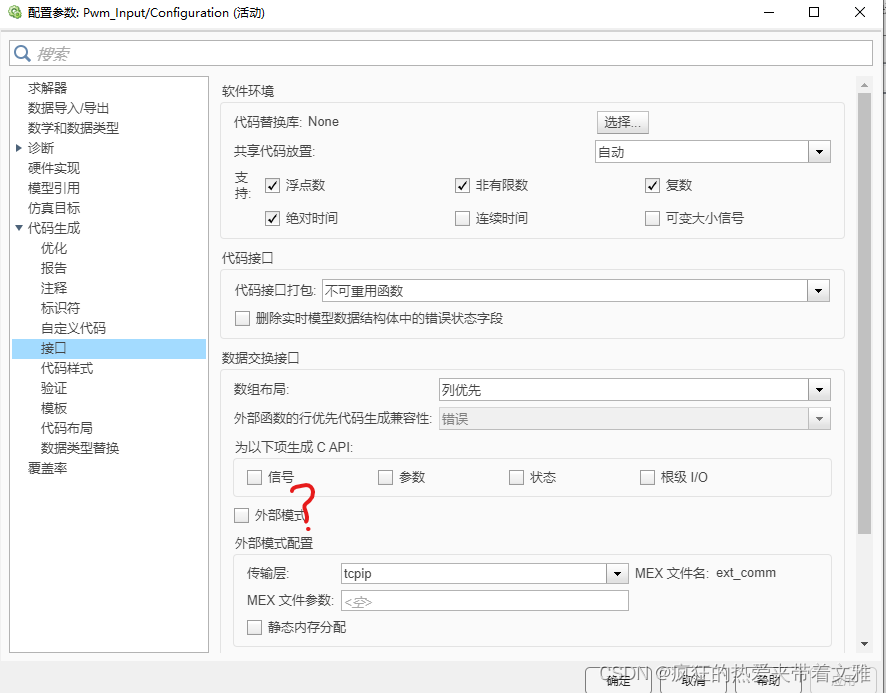Select 优化 in the left sidebar
Screen dimensions: 886x693
coord(57,247)
